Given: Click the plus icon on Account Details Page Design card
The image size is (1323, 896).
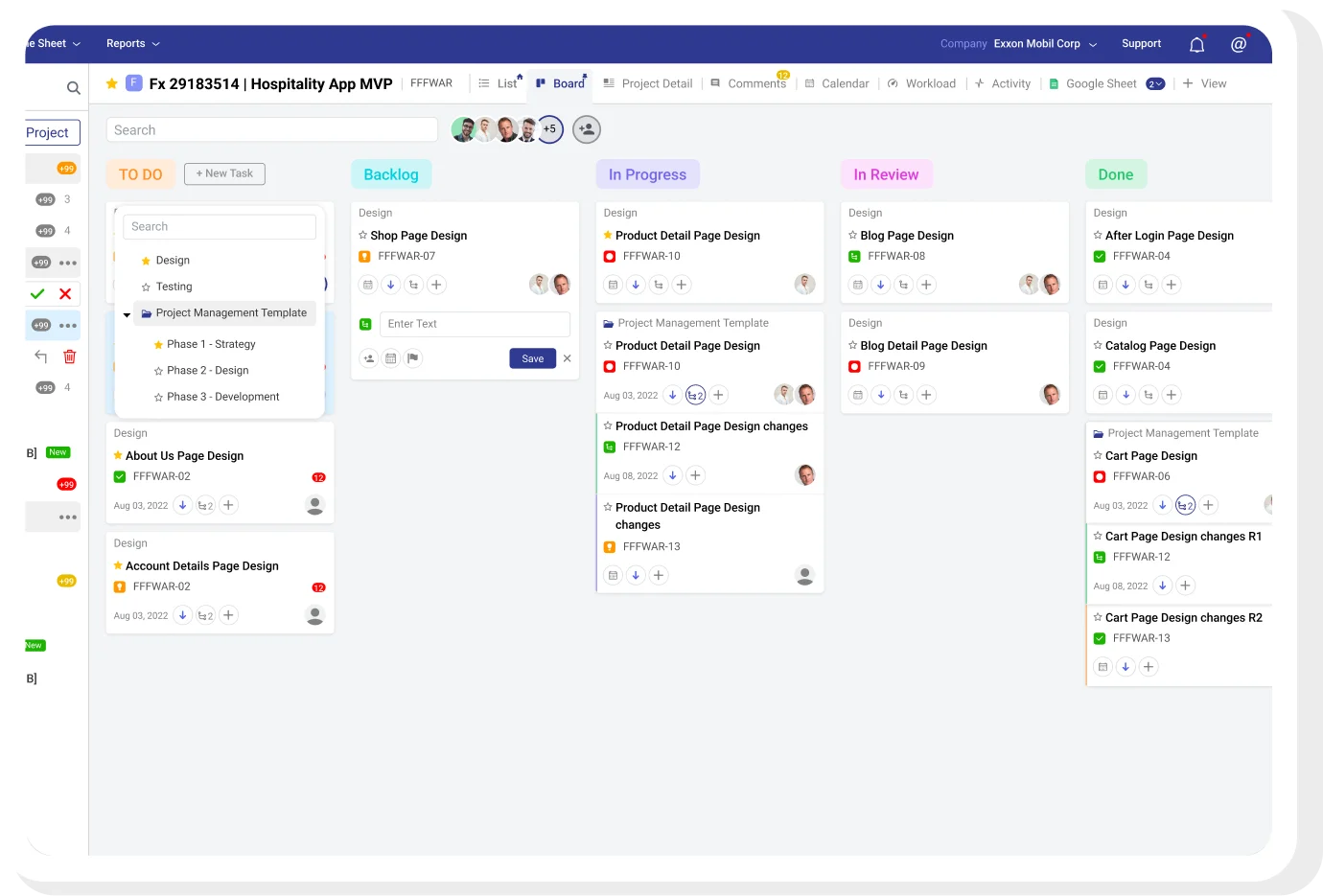Looking at the screenshot, I should click(x=228, y=615).
